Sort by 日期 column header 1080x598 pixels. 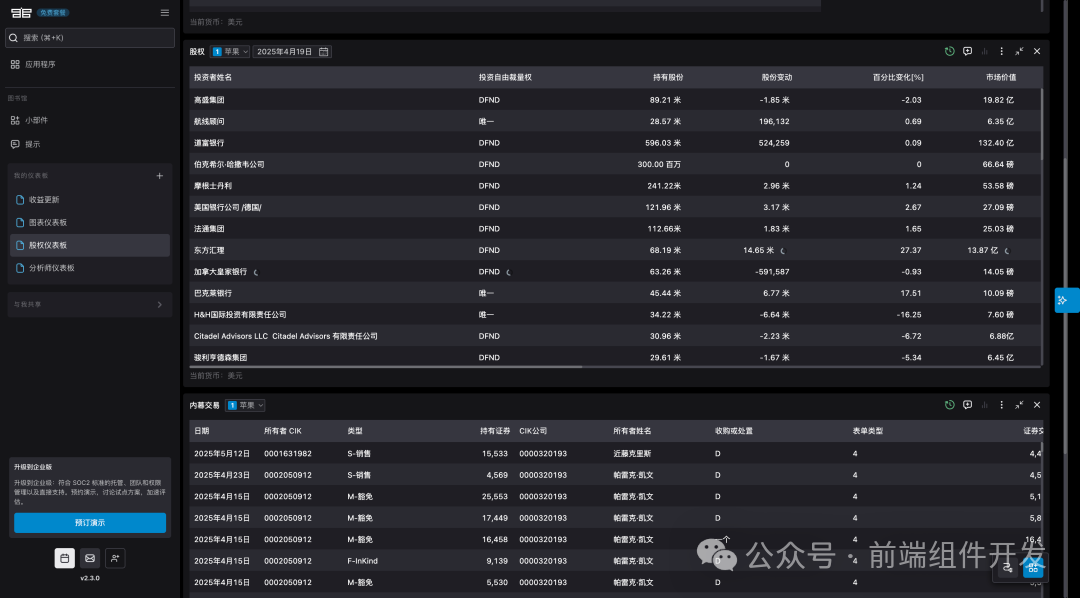tap(201, 431)
